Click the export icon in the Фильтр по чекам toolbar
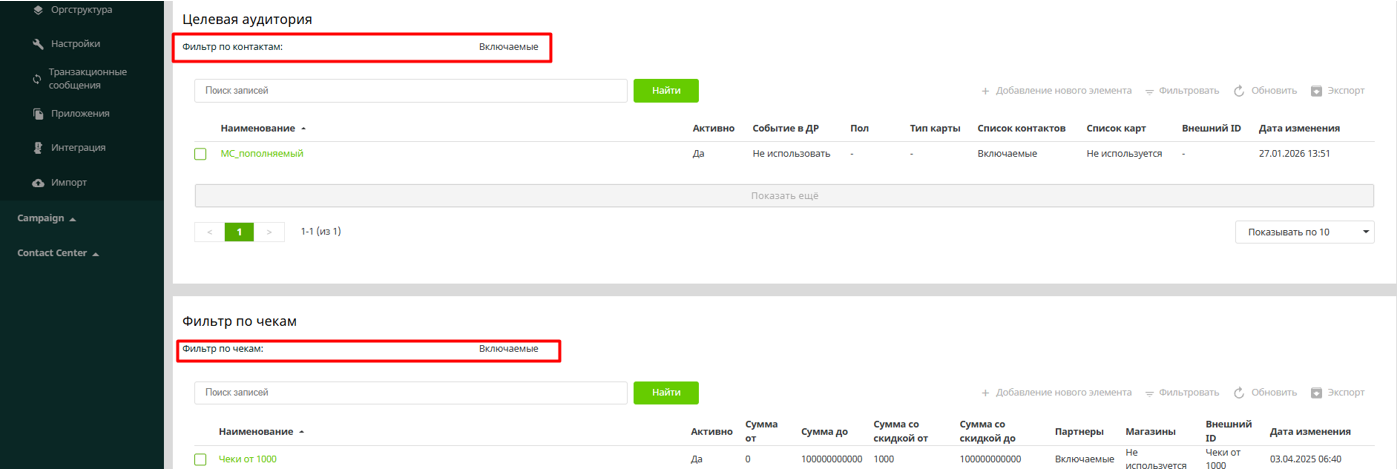1397x469 pixels. tap(1316, 393)
